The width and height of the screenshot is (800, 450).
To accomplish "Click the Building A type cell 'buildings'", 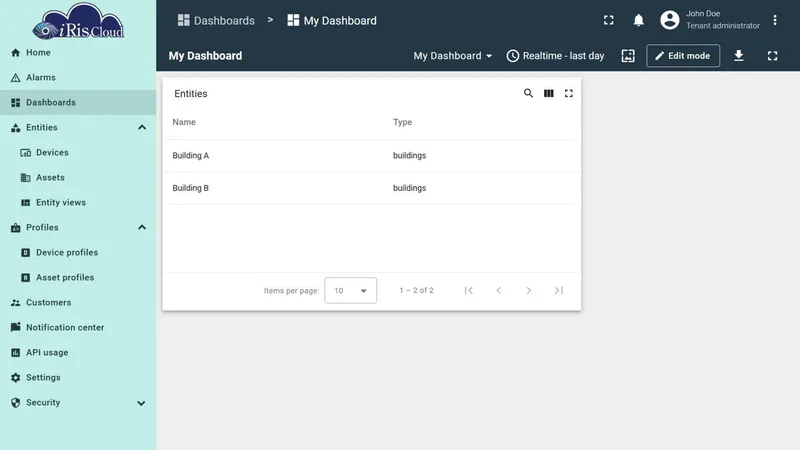I will (x=409, y=156).
